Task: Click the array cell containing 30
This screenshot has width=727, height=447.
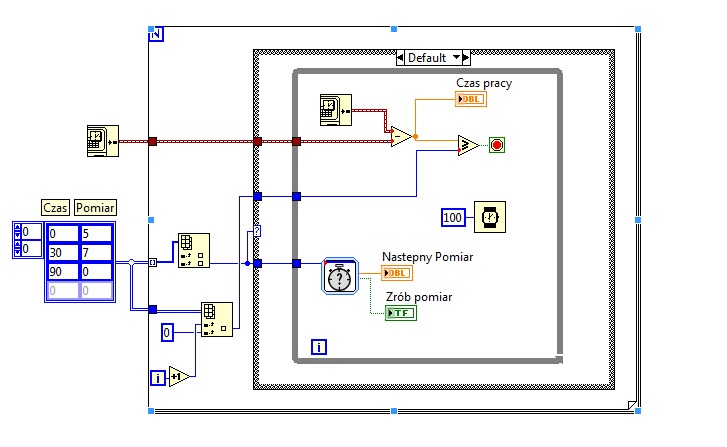Action: point(64,253)
